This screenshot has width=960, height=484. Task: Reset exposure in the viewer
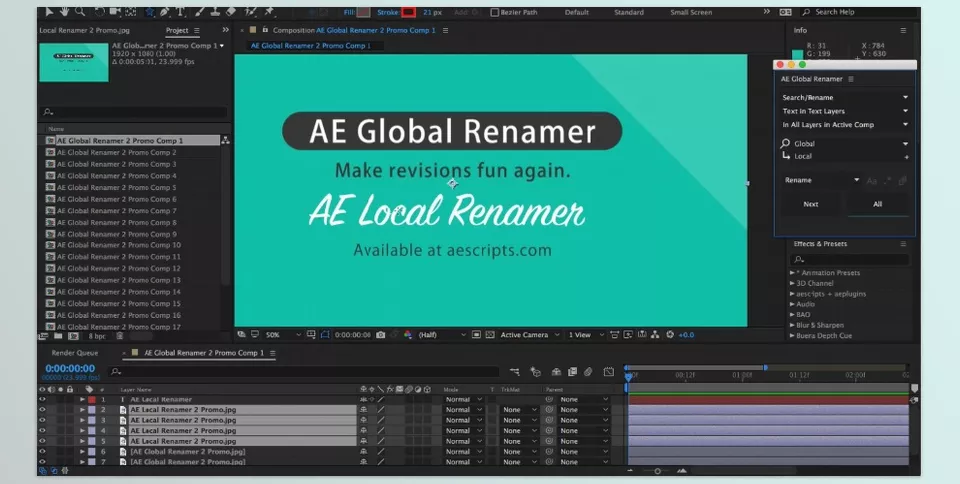pyautogui.click(x=670, y=335)
